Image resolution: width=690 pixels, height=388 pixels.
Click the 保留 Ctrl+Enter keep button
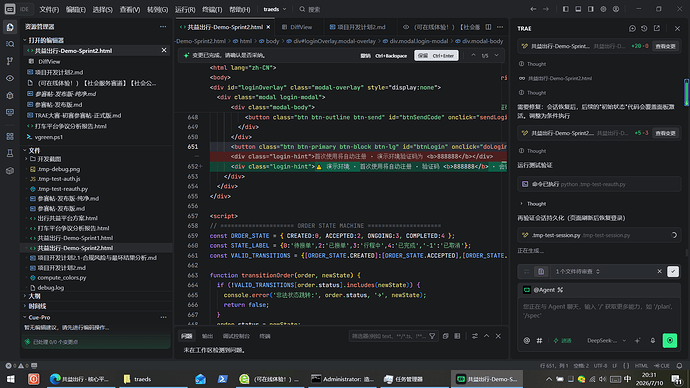tap(436, 55)
